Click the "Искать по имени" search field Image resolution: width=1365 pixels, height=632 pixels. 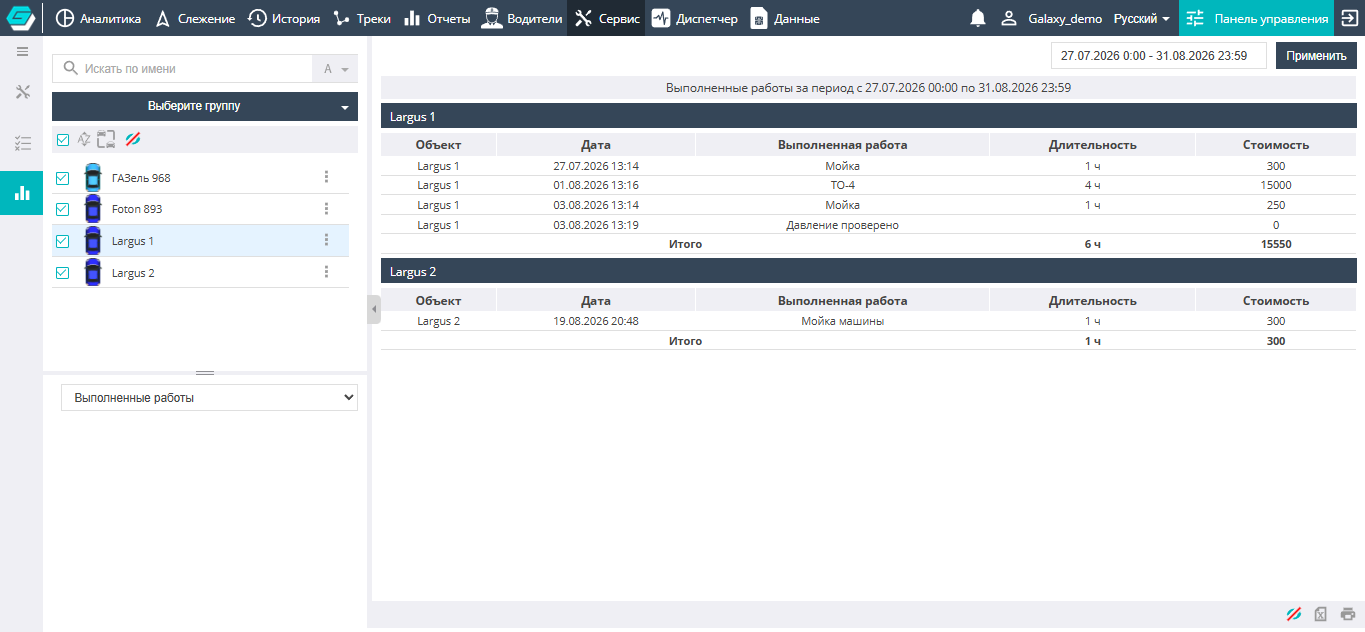[183, 69]
